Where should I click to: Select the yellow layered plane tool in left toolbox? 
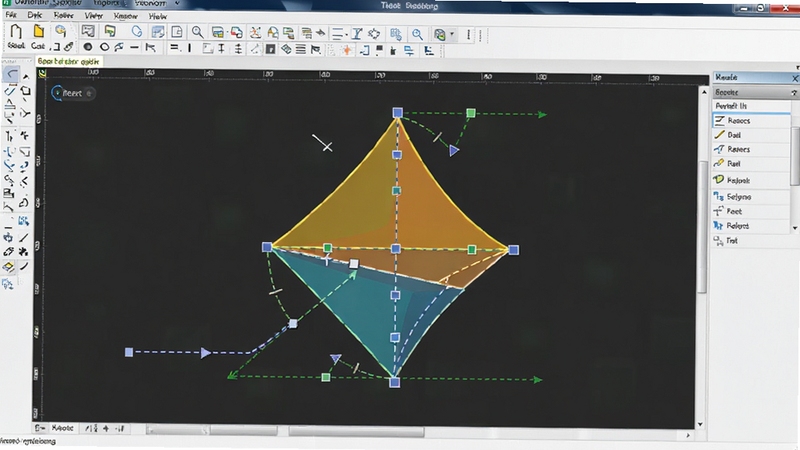pyautogui.click(x=8, y=267)
